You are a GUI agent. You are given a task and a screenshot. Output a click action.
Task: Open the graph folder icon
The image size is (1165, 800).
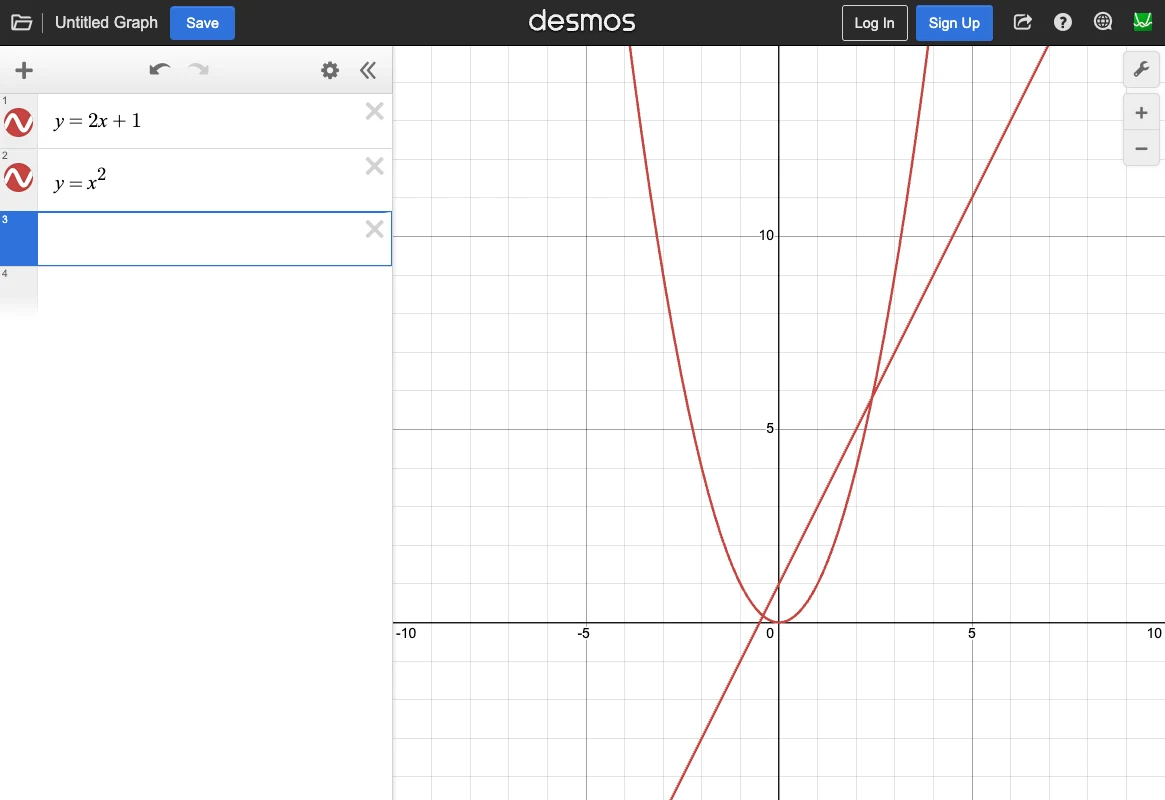pos(22,23)
